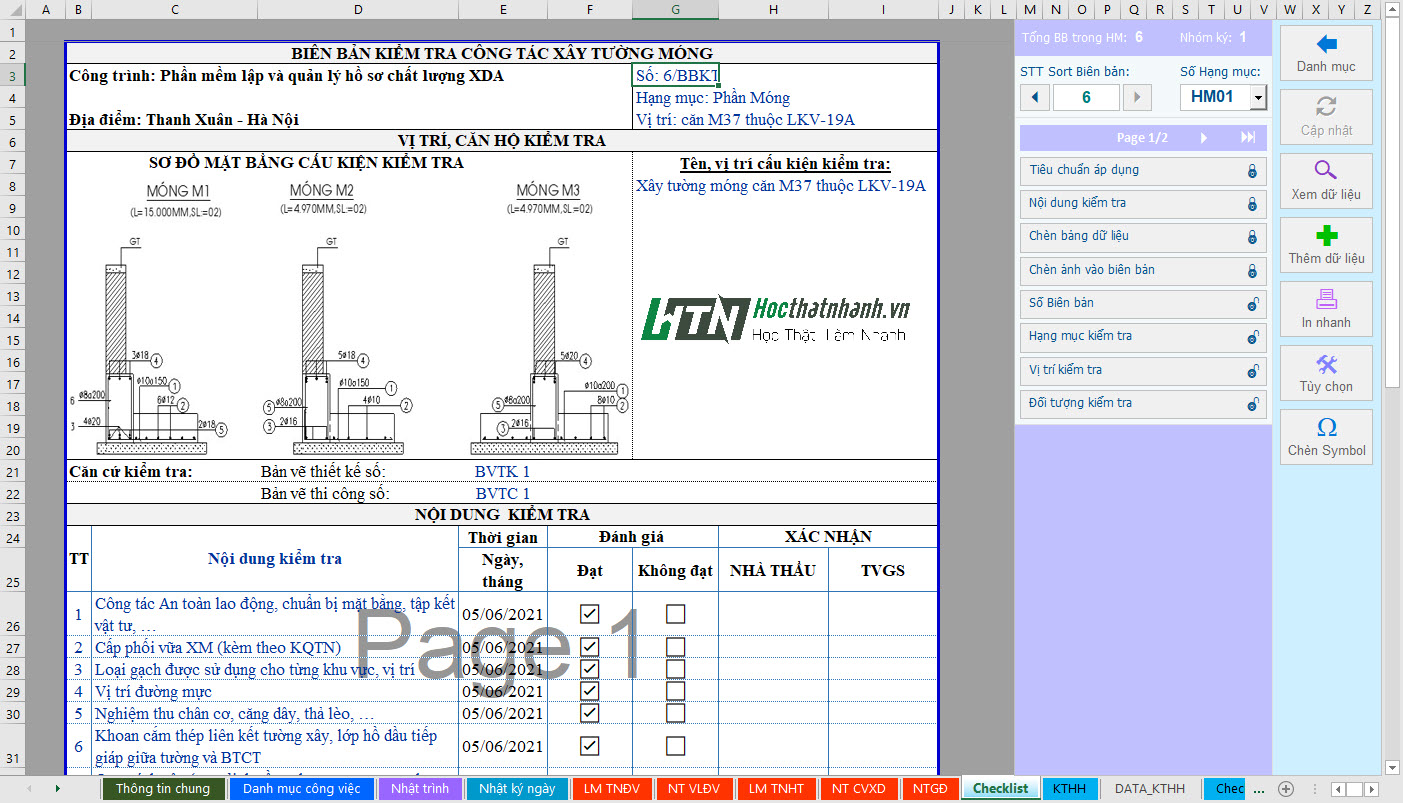
Task: Open the Số Hạng mục HM01 dropdown
Action: tap(1258, 98)
